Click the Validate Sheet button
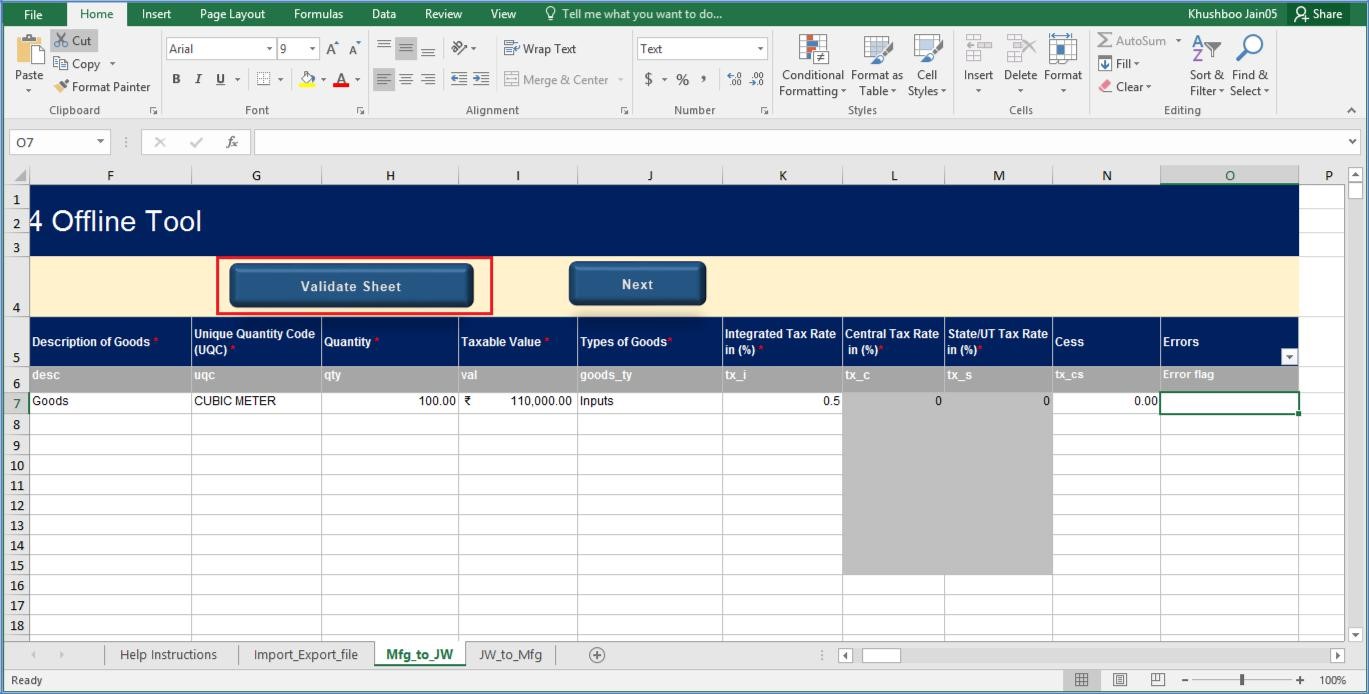1369x694 pixels. [351, 285]
